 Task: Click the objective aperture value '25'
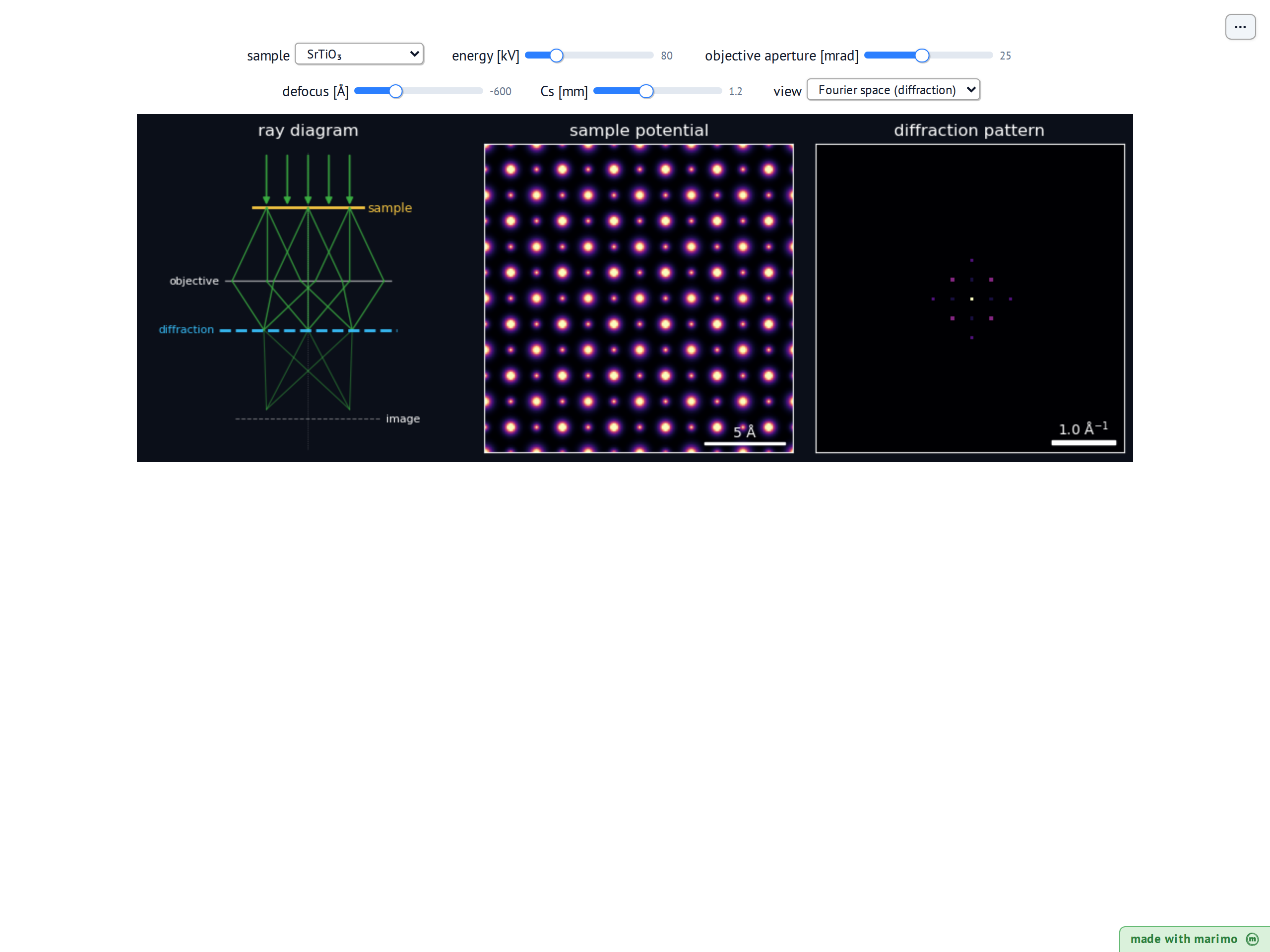tap(1005, 56)
